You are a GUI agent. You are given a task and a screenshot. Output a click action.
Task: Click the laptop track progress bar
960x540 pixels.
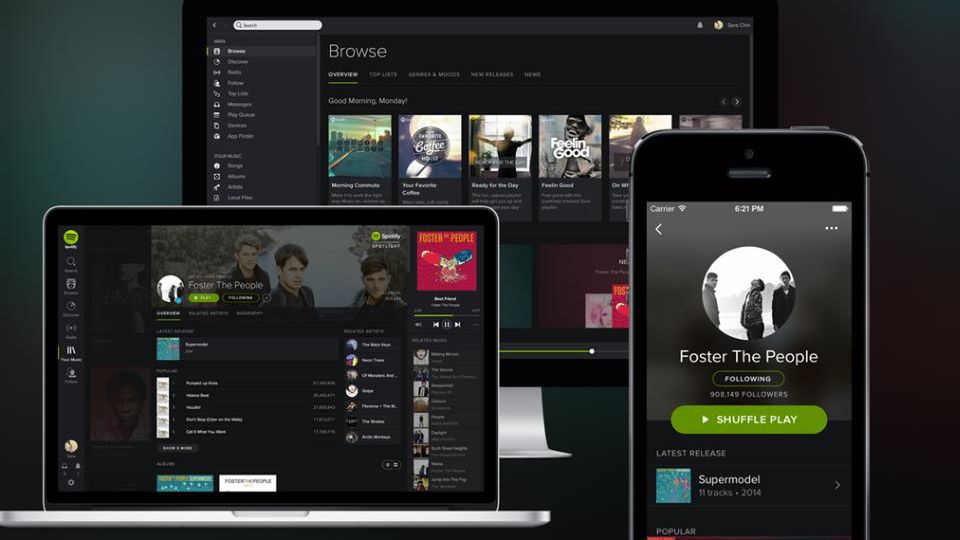point(447,315)
